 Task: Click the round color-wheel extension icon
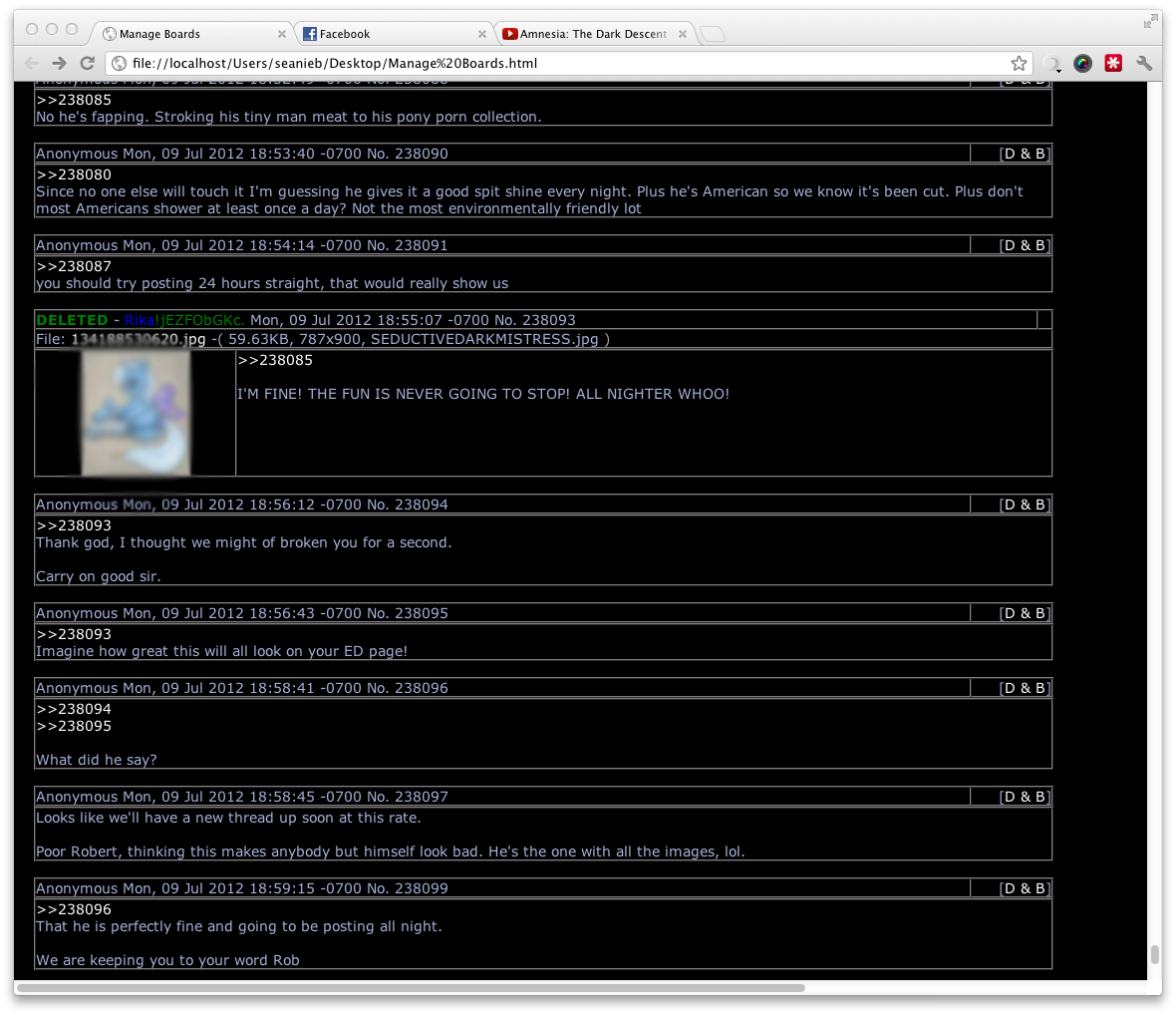pos(1081,63)
